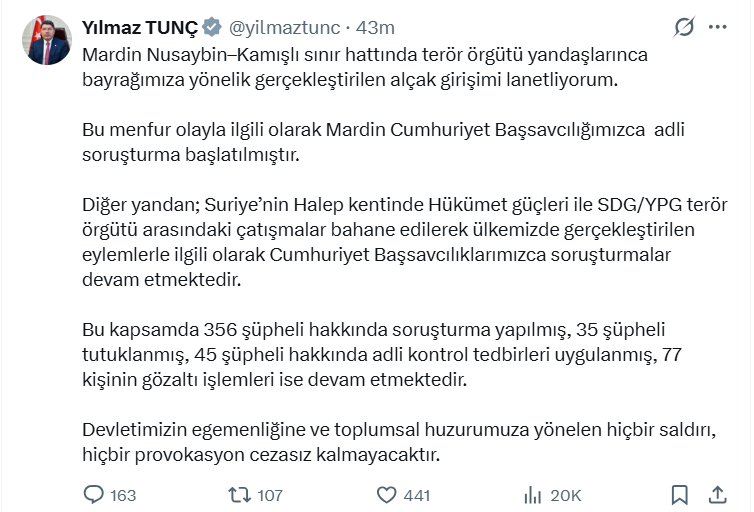Click the 163 replies count

(x=123, y=495)
